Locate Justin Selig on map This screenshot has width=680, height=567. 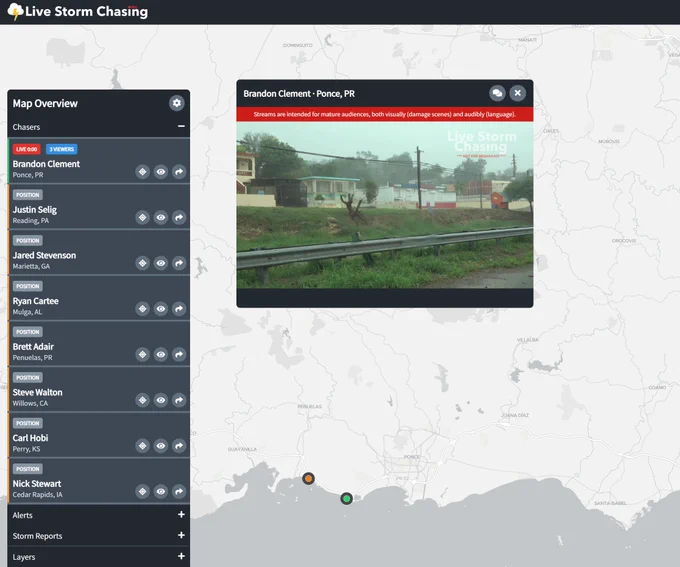click(142, 217)
